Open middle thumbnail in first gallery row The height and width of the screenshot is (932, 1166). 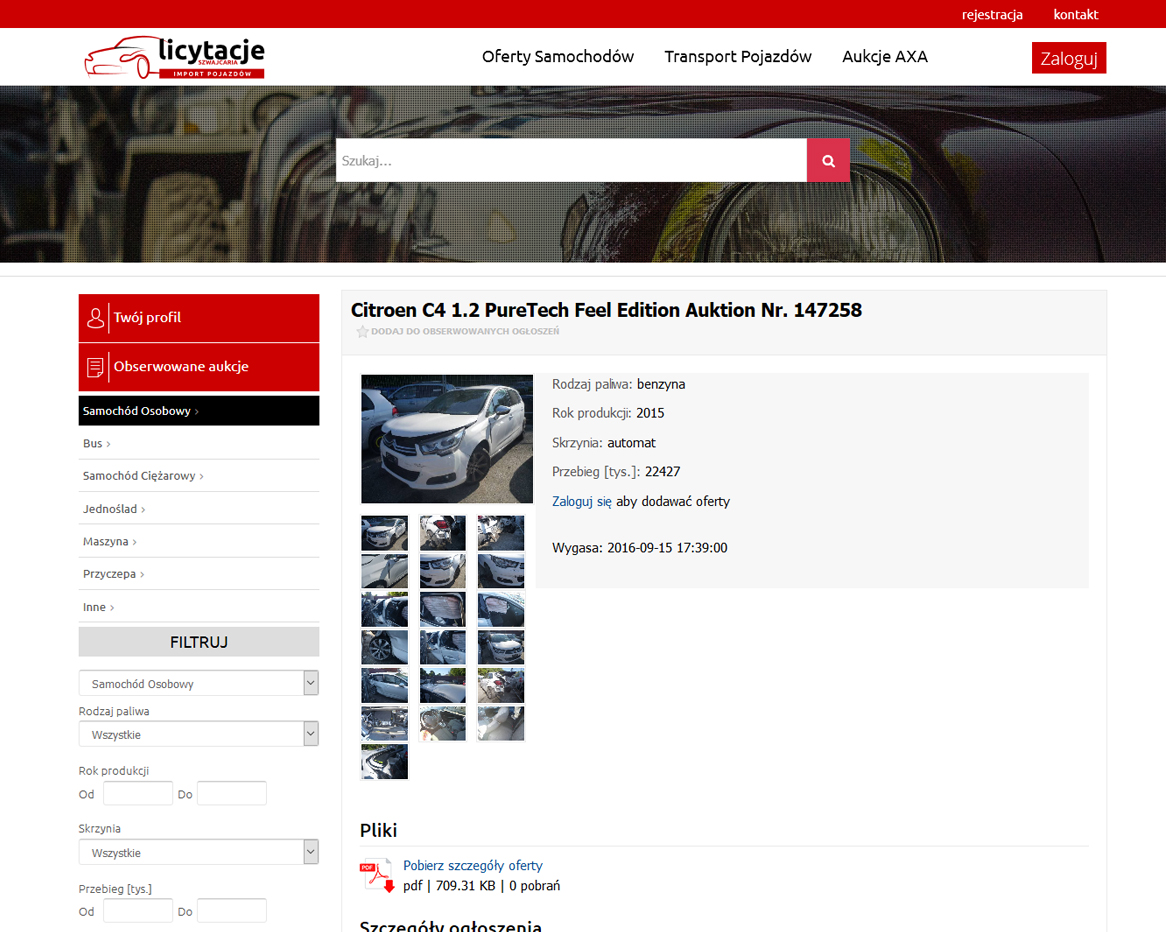442,533
